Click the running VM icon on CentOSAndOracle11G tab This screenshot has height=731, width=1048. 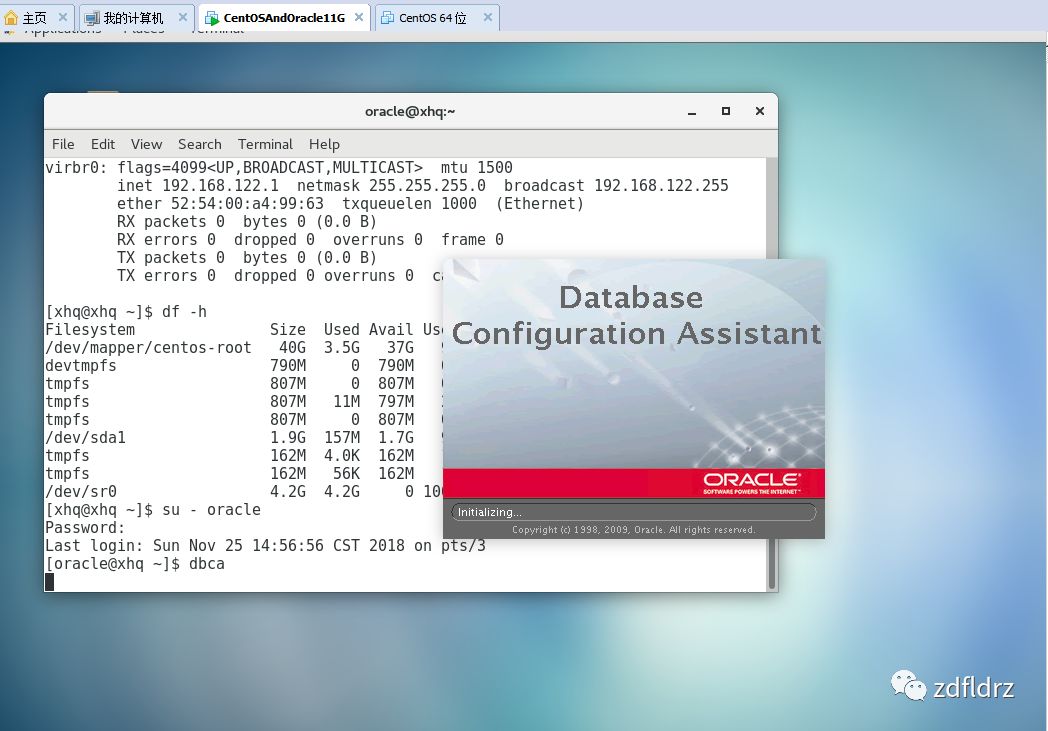pyautogui.click(x=211, y=18)
